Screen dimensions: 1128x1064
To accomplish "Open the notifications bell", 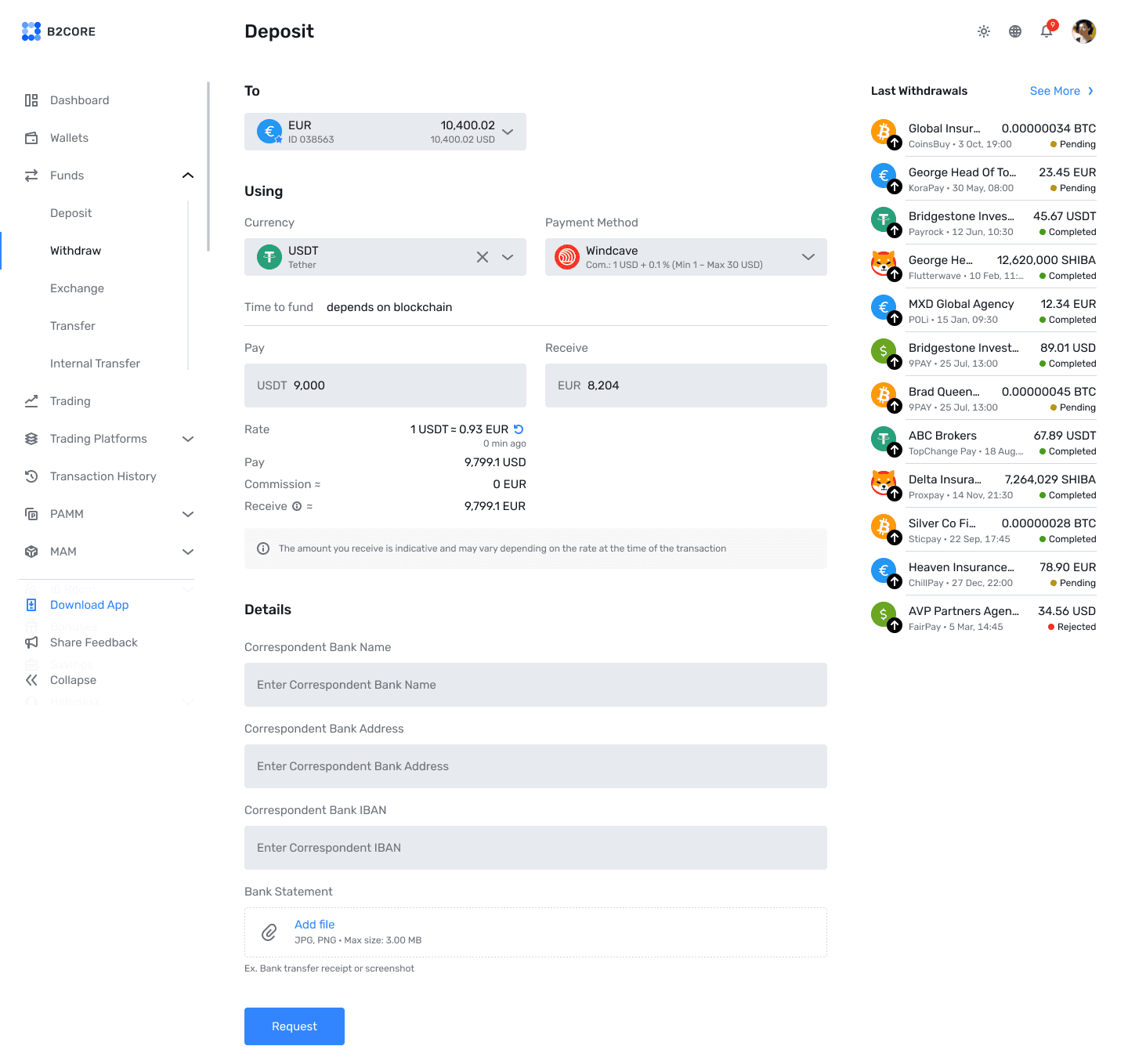I will pyautogui.click(x=1047, y=31).
